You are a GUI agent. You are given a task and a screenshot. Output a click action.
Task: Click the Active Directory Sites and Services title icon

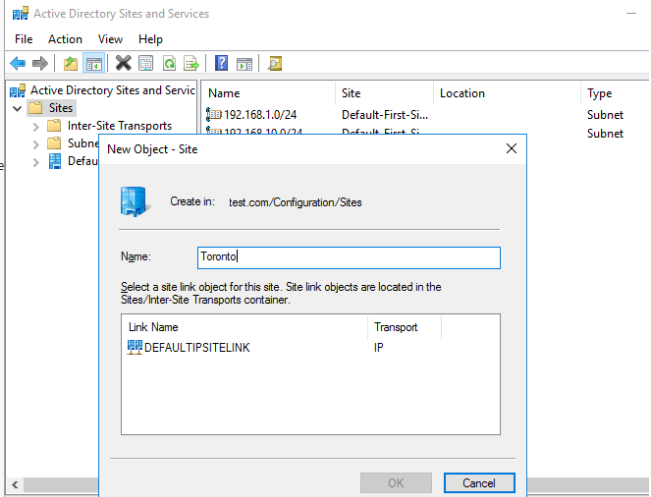coord(20,13)
